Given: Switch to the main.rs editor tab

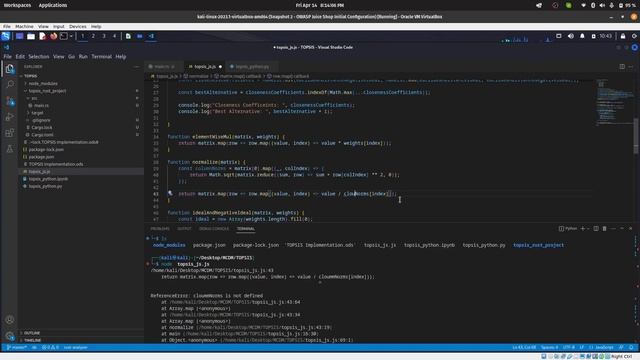Looking at the screenshot, I should [164, 67].
